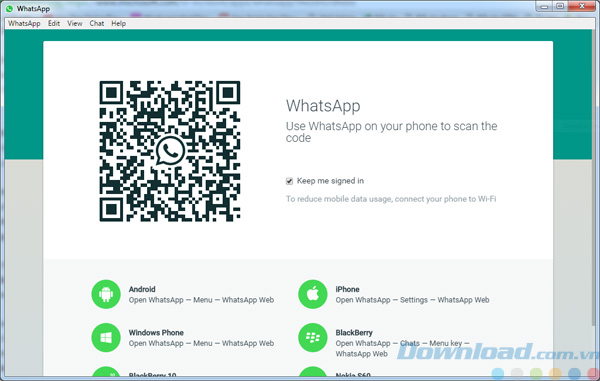The height and width of the screenshot is (381, 600).
Task: Click the QR code image
Action: click(x=170, y=151)
